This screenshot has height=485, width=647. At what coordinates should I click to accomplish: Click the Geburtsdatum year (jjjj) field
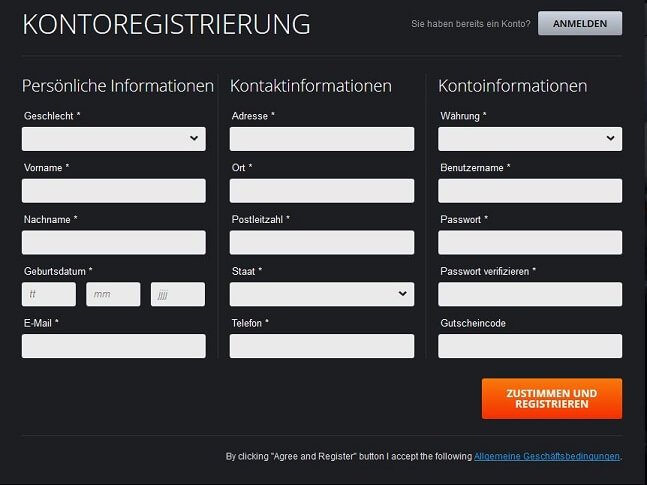pos(178,294)
